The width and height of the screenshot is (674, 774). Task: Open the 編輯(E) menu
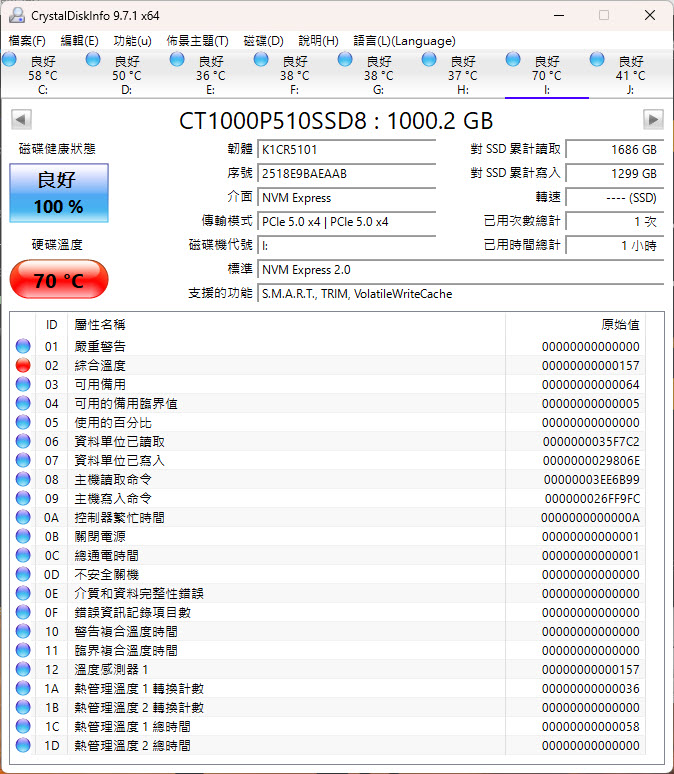(79, 41)
